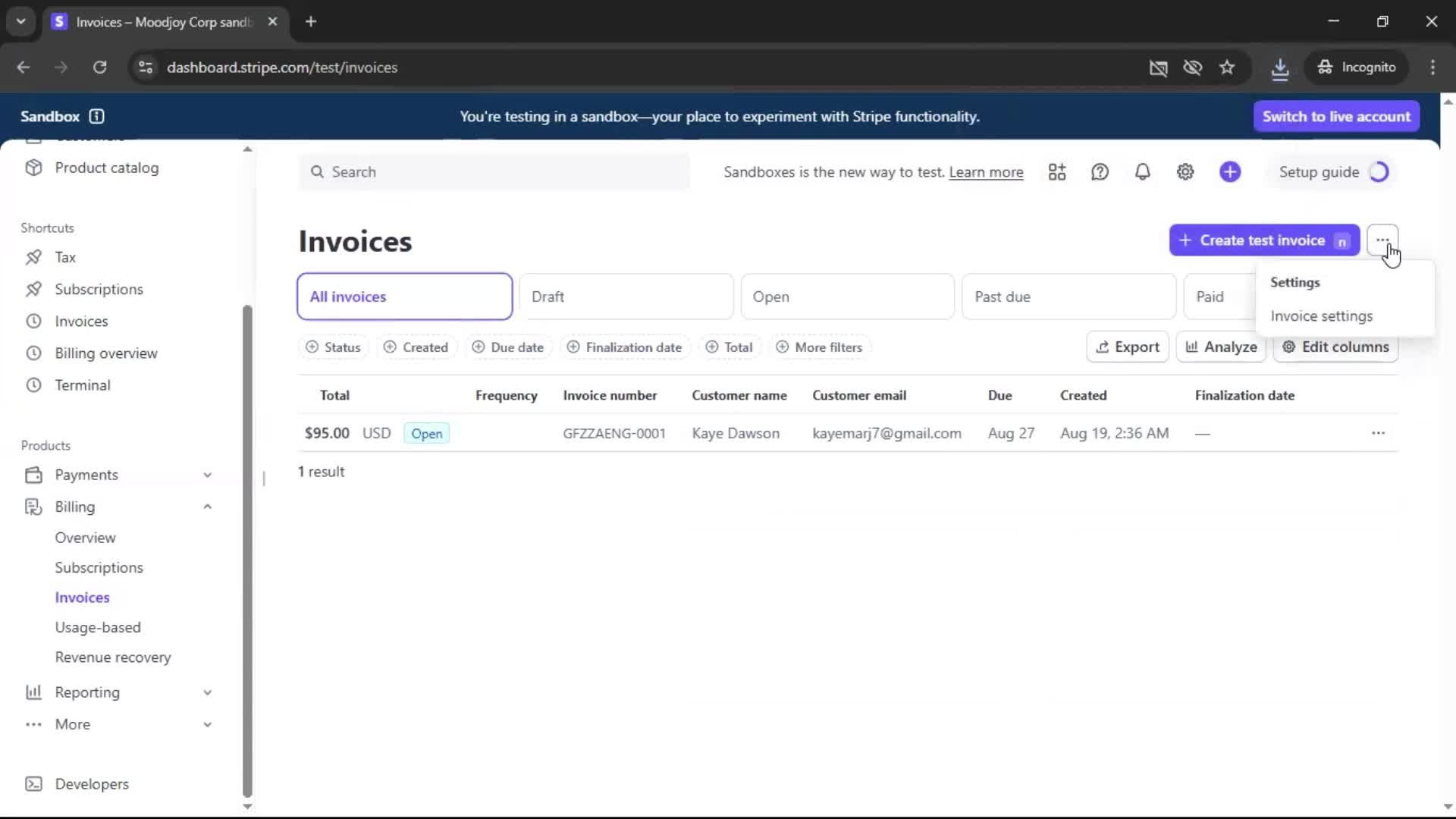The image size is (1456, 819).
Task: Select the Open tab
Action: point(847,297)
